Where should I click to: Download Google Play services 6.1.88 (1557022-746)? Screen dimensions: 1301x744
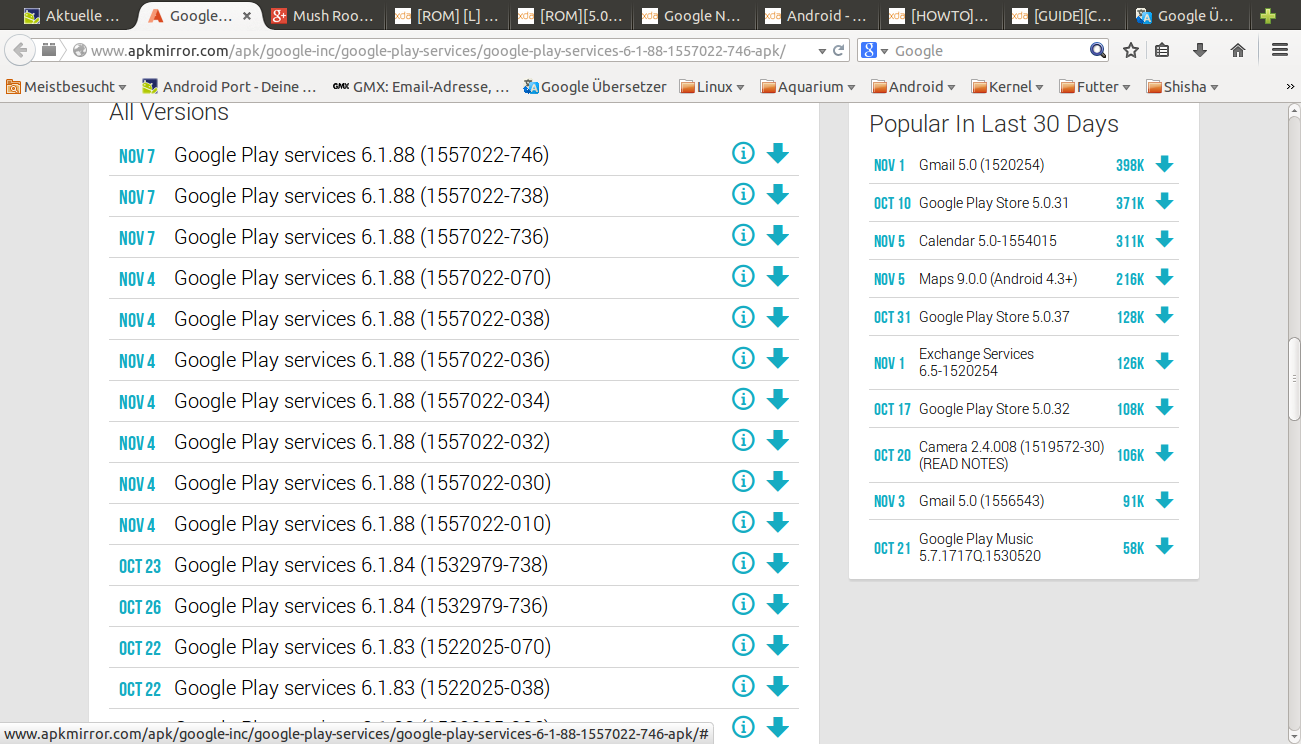(x=777, y=153)
